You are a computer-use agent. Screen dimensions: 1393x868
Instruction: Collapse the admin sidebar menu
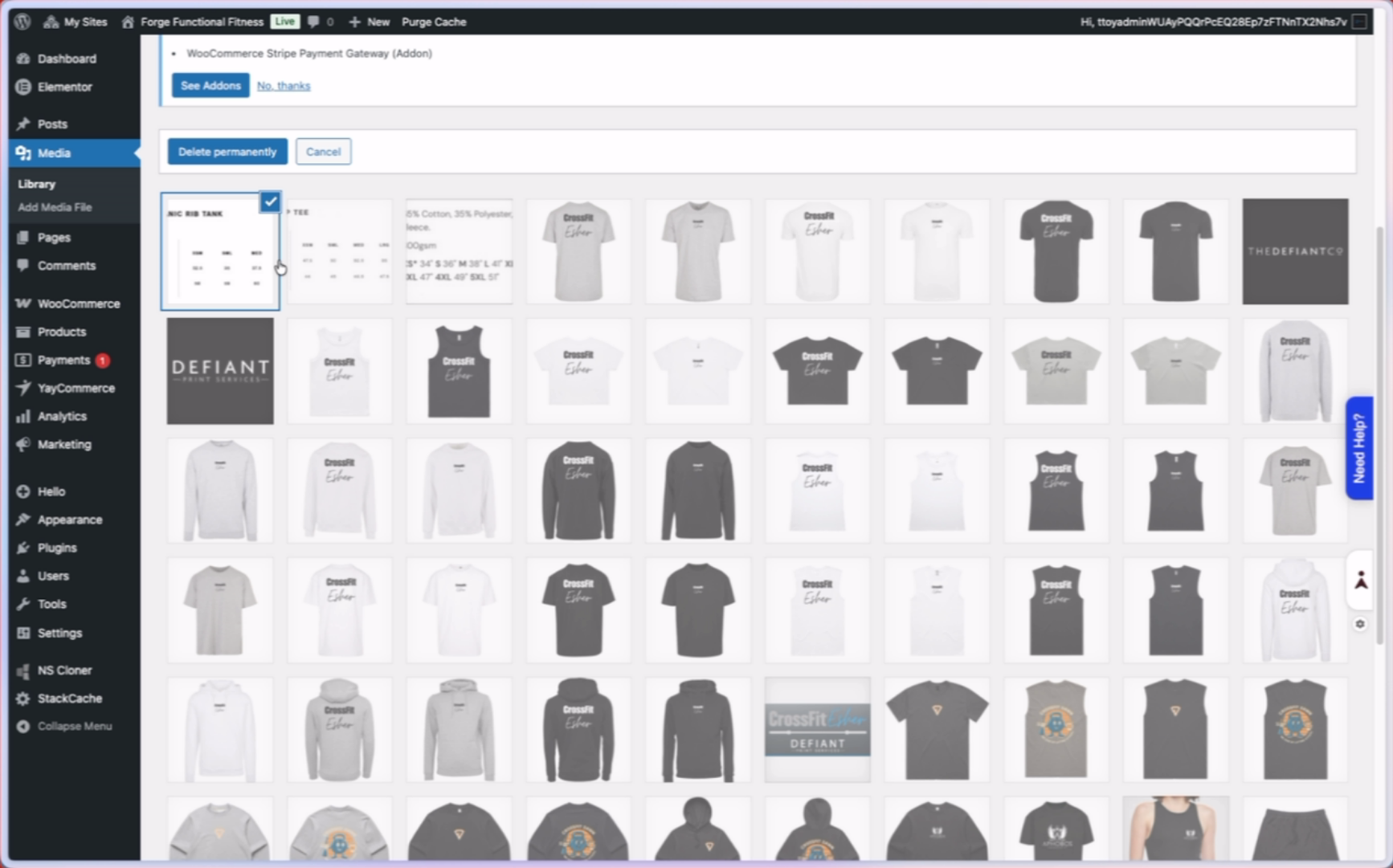click(x=64, y=726)
